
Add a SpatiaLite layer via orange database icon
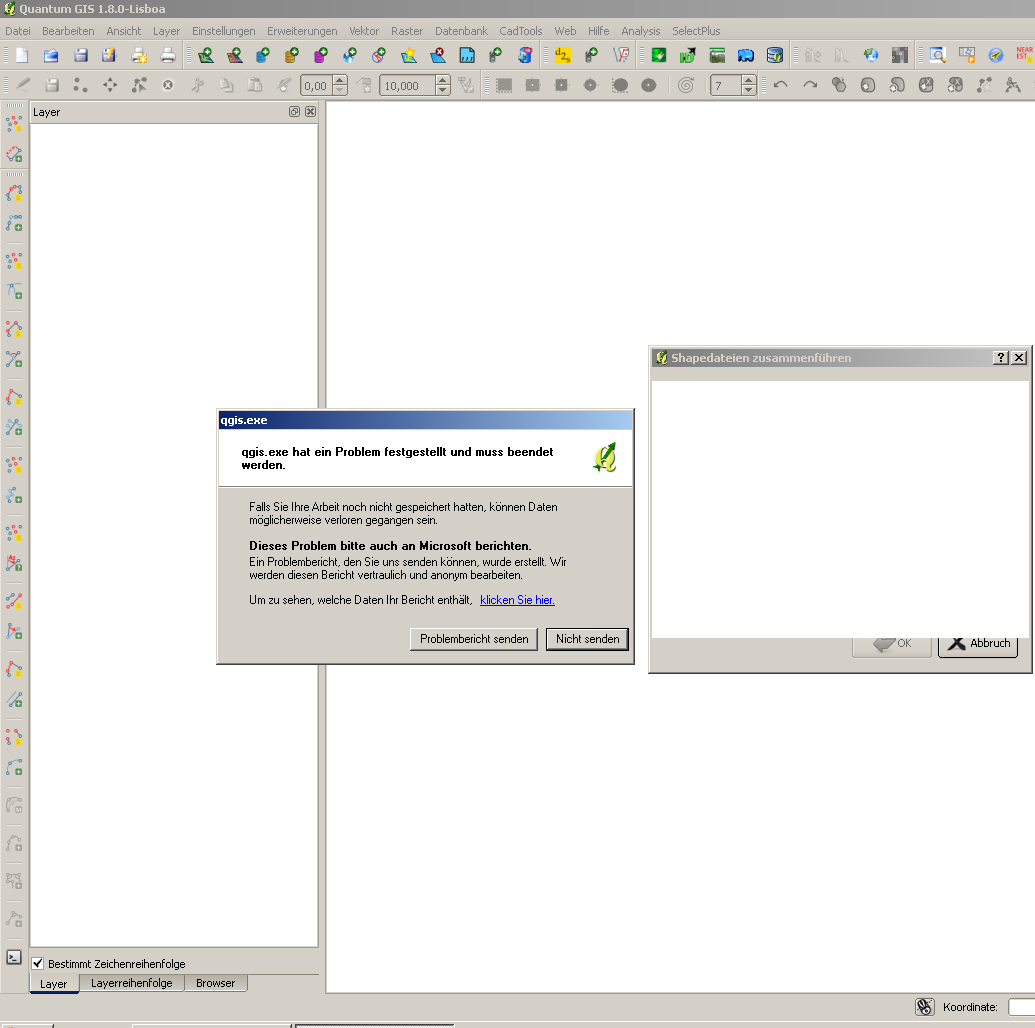coord(291,55)
